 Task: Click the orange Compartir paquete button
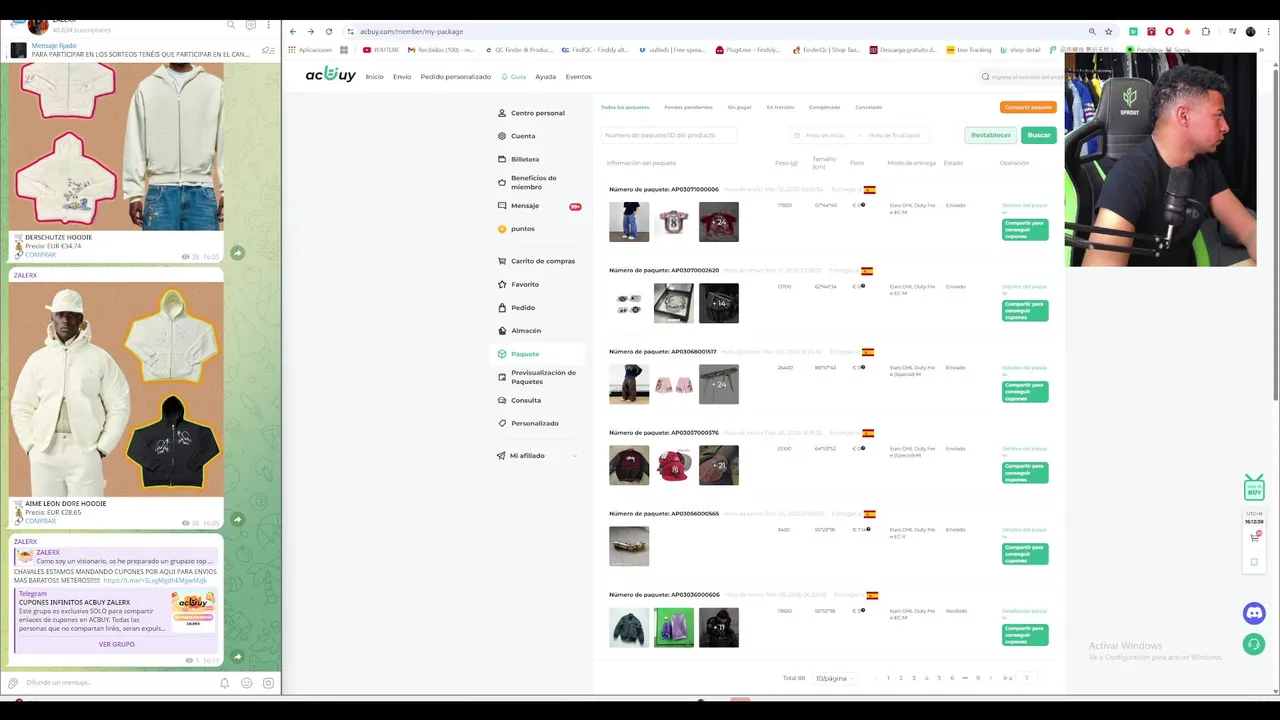[x=1028, y=107]
